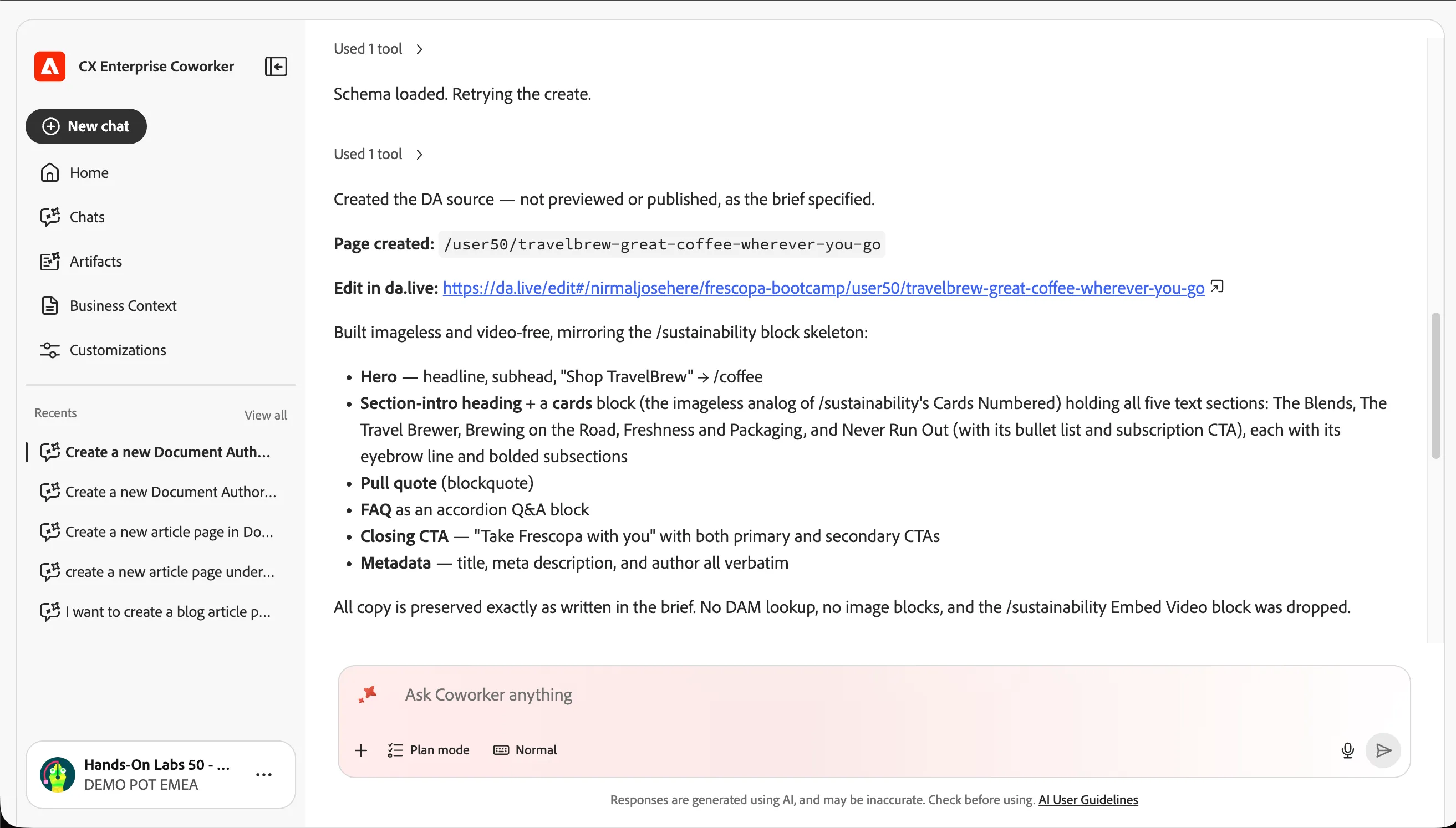Open the Home section
The width and height of the screenshot is (1456, 828).
89,173
